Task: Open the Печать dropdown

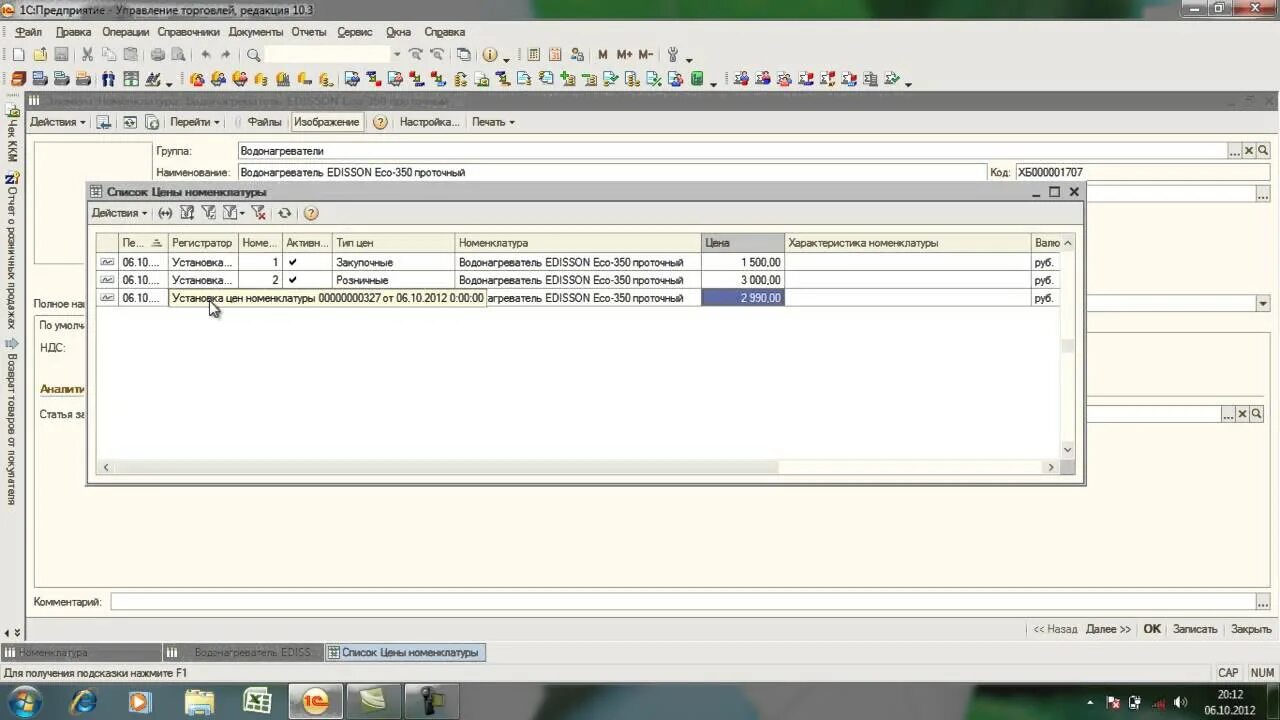Action: click(493, 122)
